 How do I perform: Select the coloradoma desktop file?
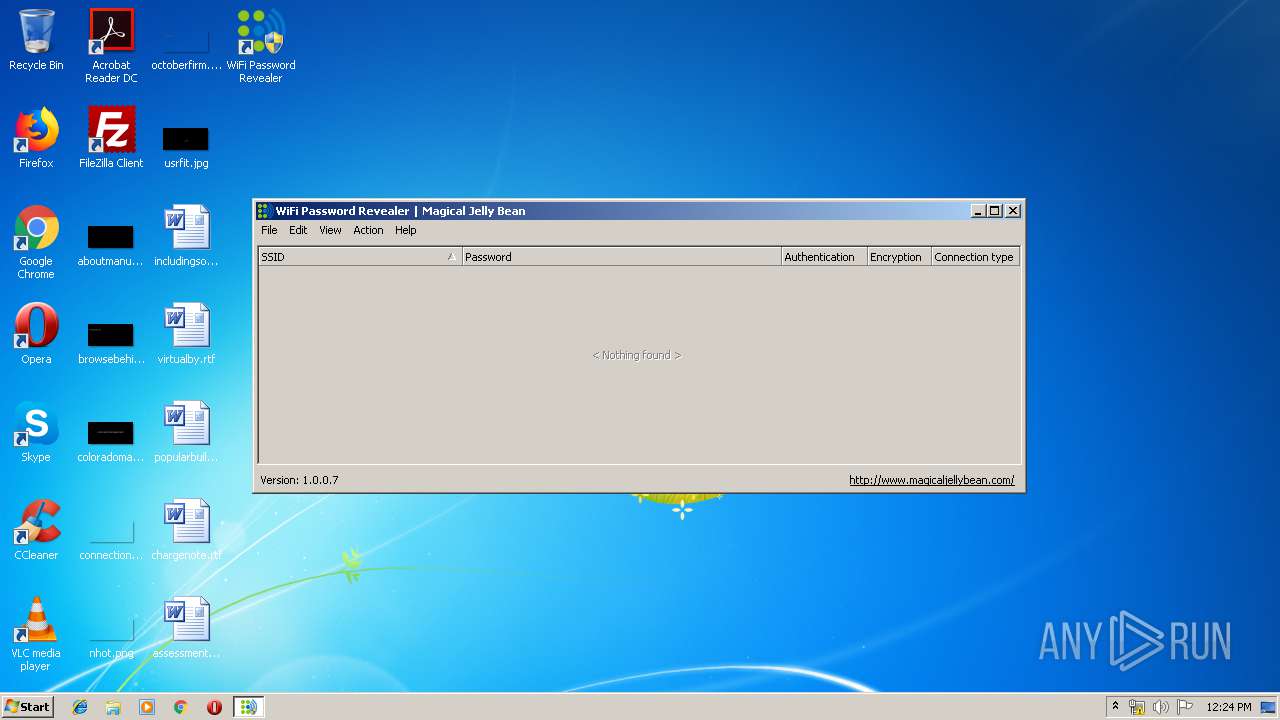point(111,440)
